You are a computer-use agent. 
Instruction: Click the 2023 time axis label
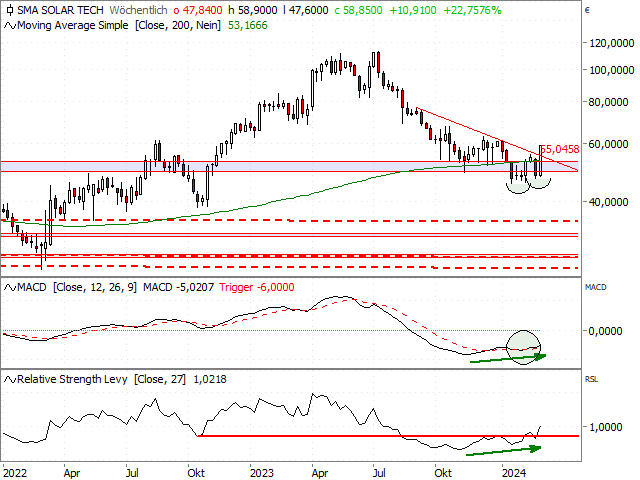(x=262, y=473)
